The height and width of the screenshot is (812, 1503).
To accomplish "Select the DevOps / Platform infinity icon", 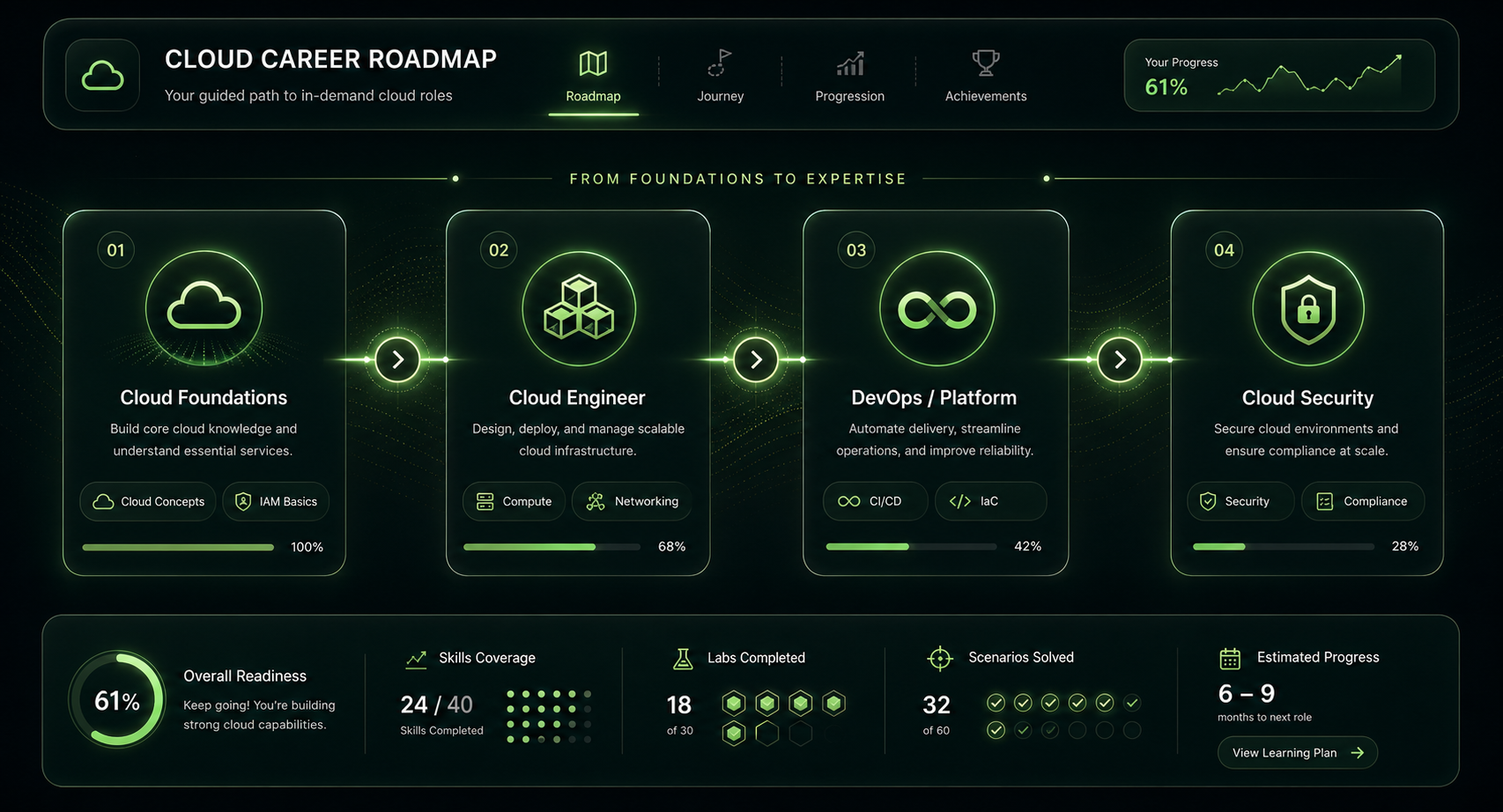I will tap(937, 309).
